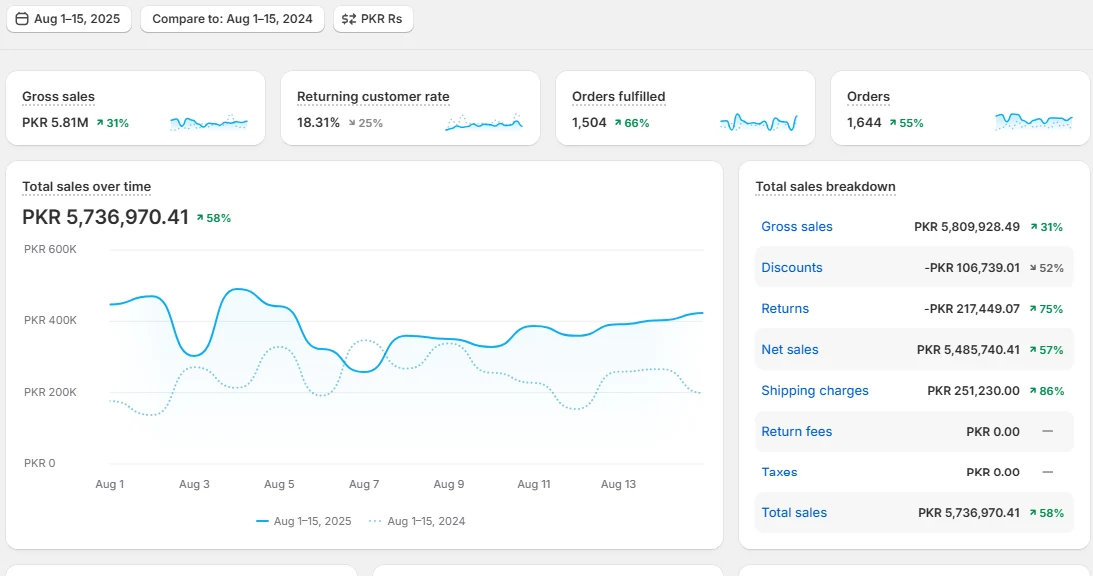
Task: Open the Gross sales breakdown link
Action: (797, 227)
